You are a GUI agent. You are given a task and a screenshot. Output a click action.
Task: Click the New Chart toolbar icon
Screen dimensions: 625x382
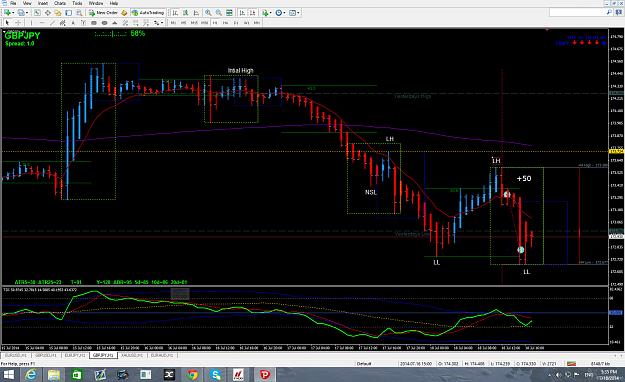(7, 13)
